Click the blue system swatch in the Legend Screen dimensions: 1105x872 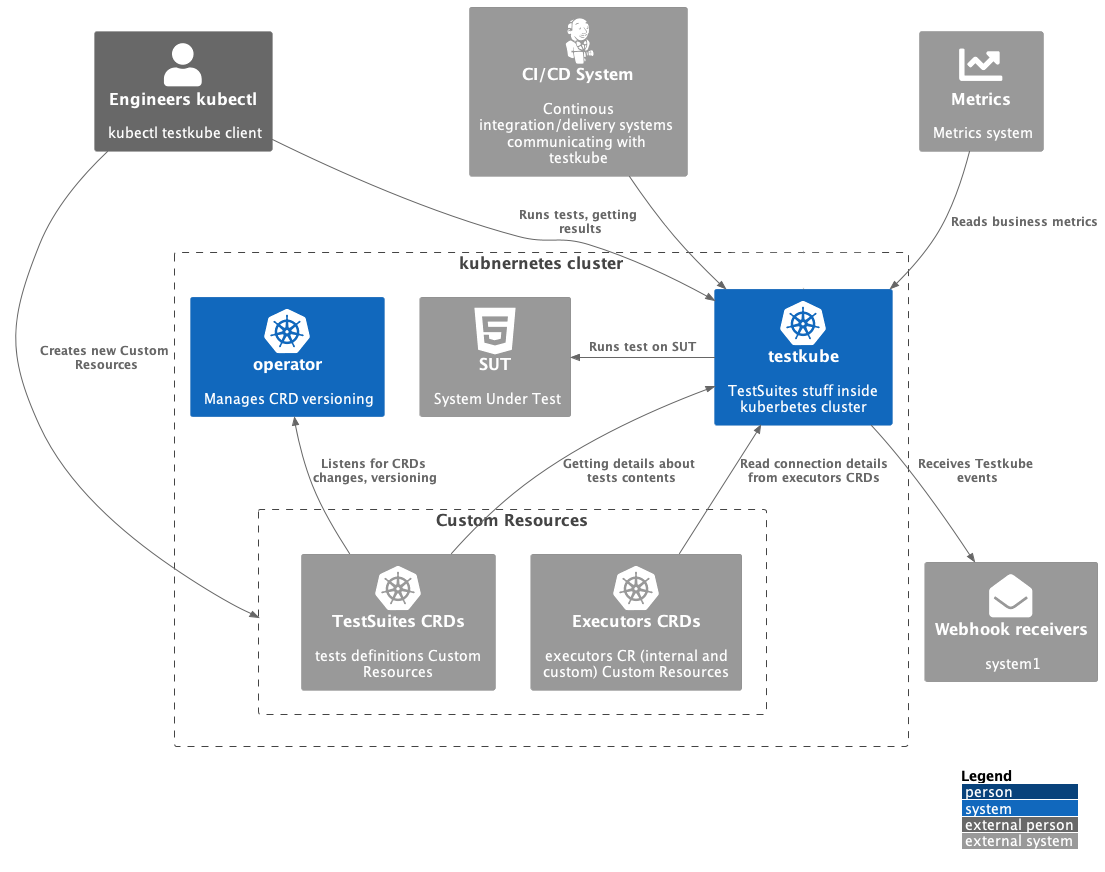1019,808
